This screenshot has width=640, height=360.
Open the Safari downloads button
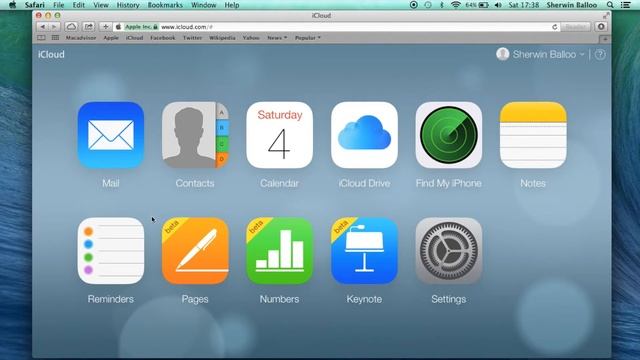point(601,27)
